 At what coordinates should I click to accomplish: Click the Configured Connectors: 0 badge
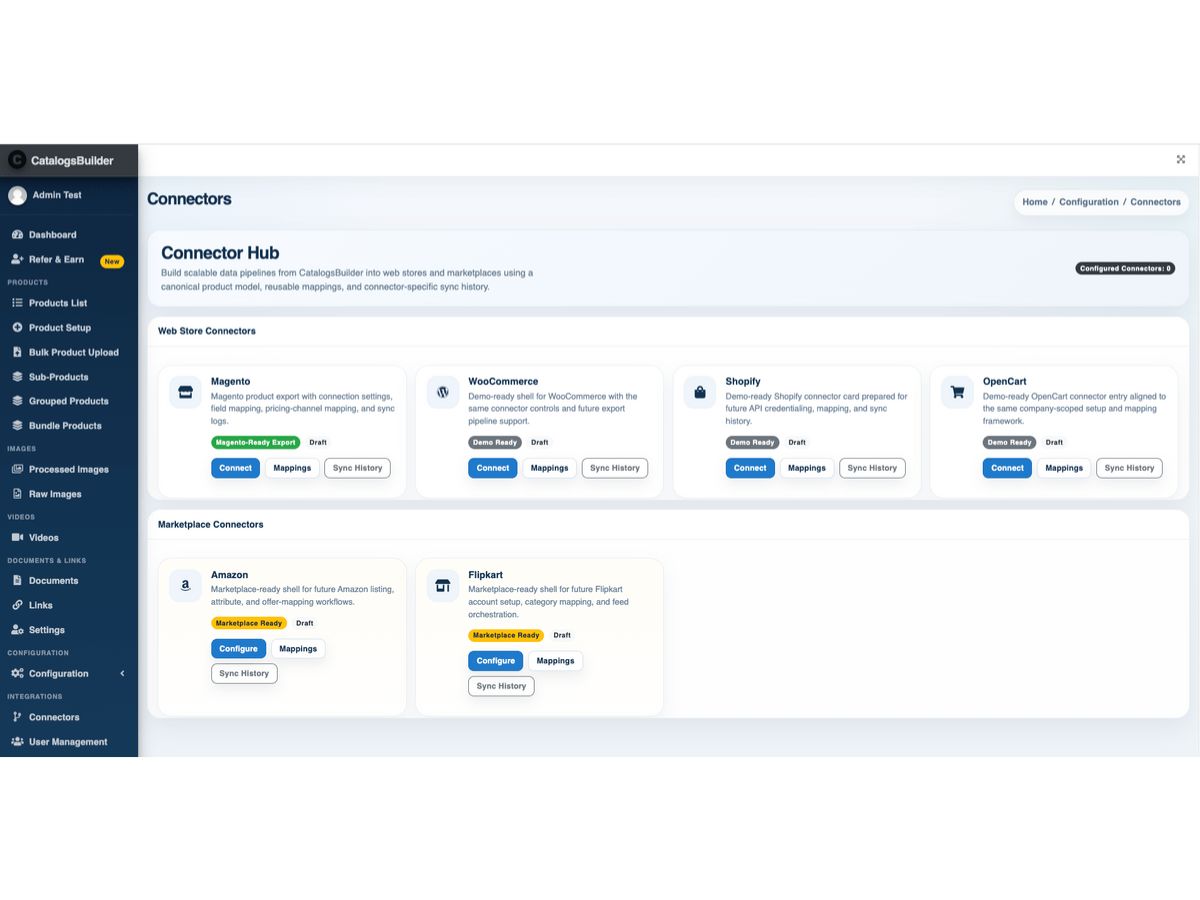(x=1125, y=268)
